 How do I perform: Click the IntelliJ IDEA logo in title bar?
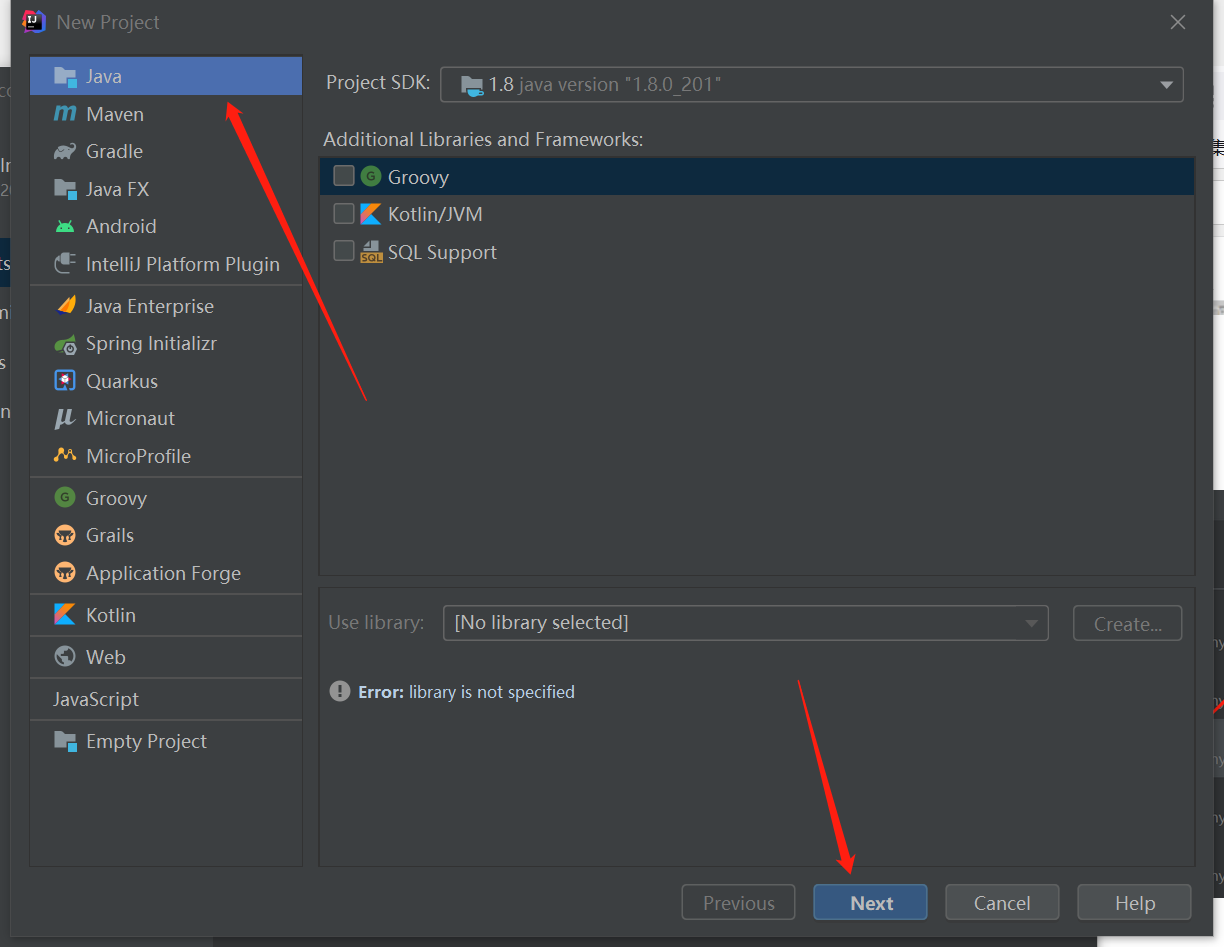pos(34,21)
